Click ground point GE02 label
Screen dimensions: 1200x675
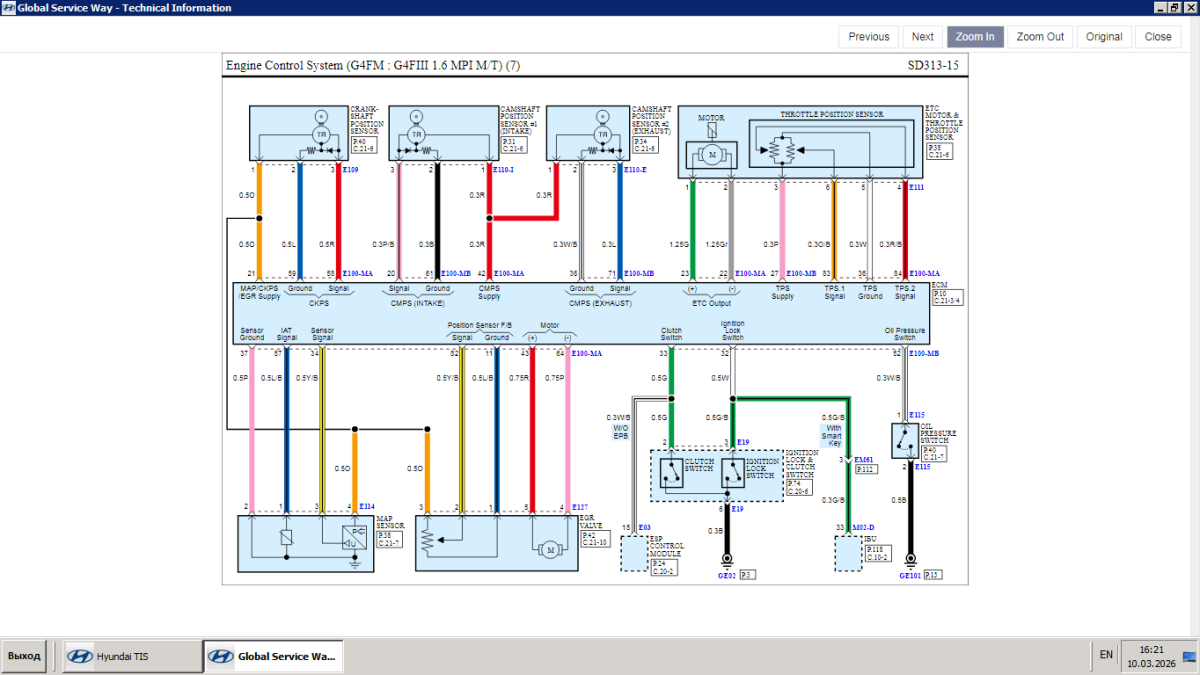click(x=726, y=575)
